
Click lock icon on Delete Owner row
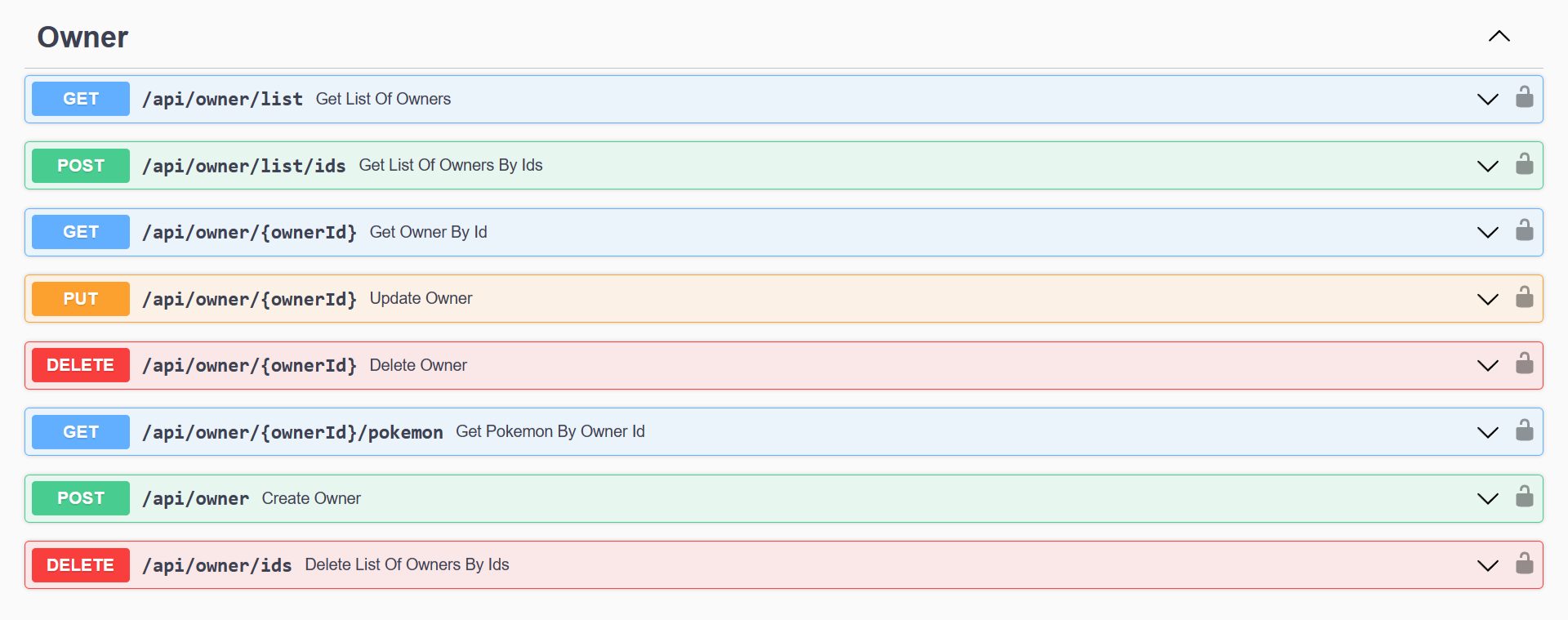pos(1524,364)
